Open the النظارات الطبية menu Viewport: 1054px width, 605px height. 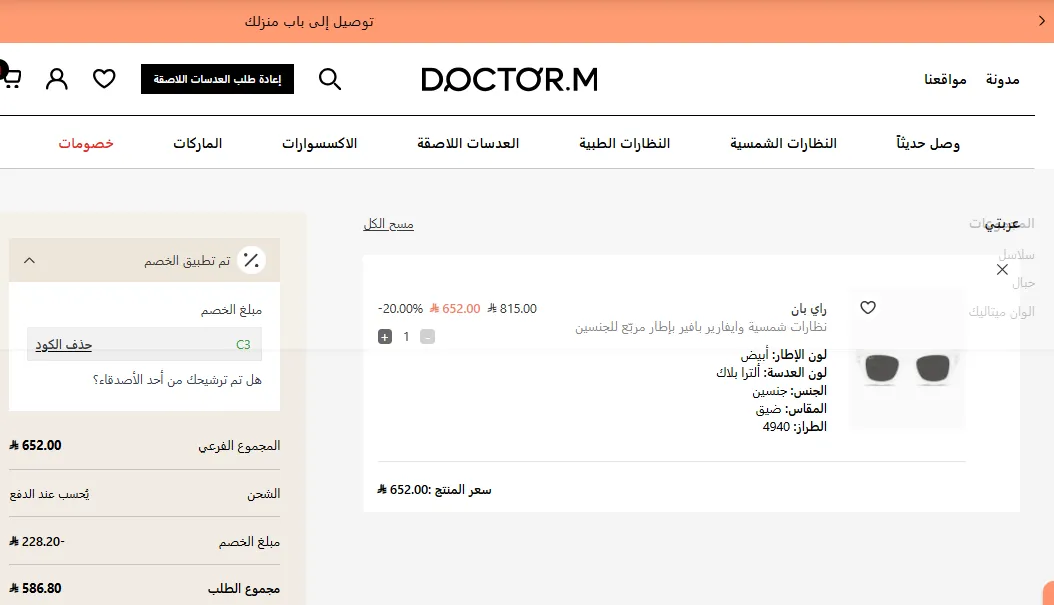coord(624,143)
